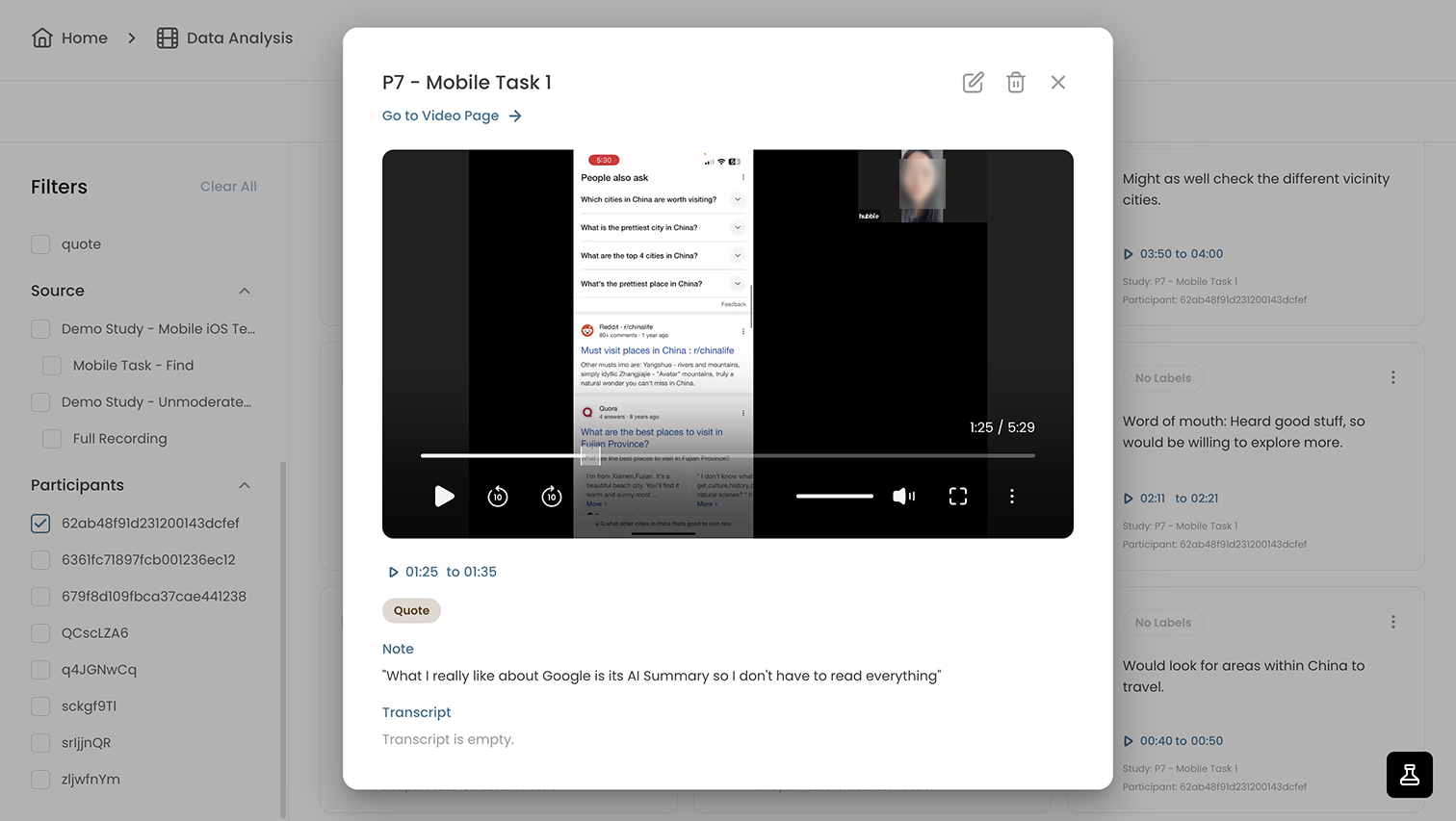This screenshot has width=1456, height=821.
Task: Toggle the quote filter checkbox
Action: [40, 244]
